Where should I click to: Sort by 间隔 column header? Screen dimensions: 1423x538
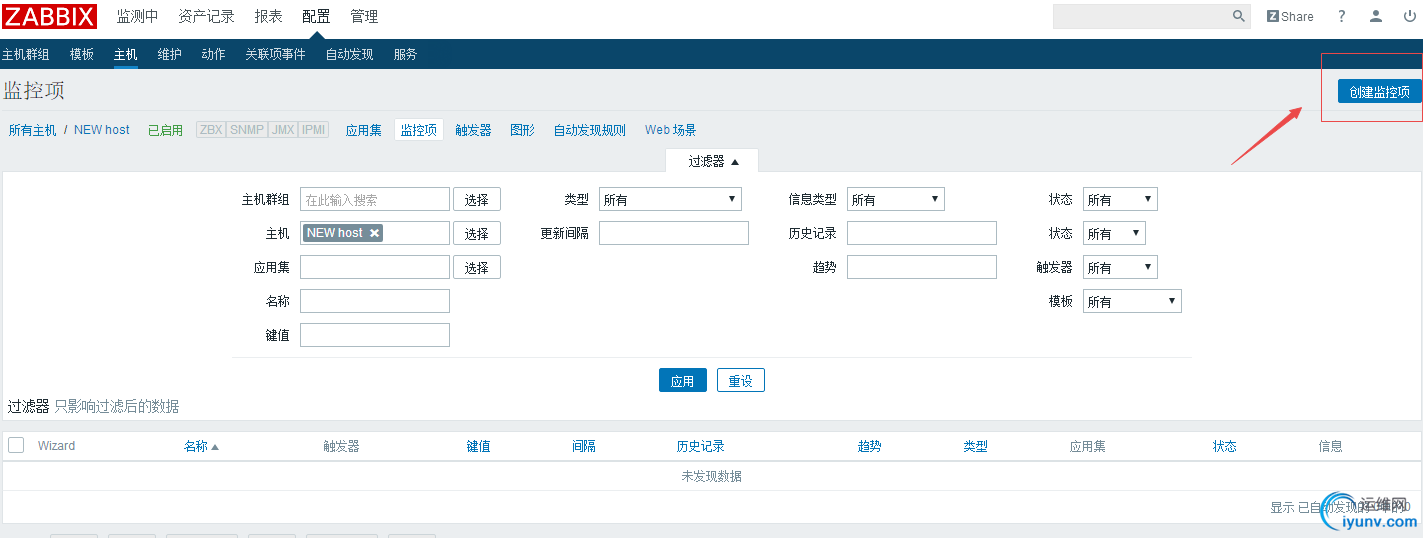(x=584, y=446)
